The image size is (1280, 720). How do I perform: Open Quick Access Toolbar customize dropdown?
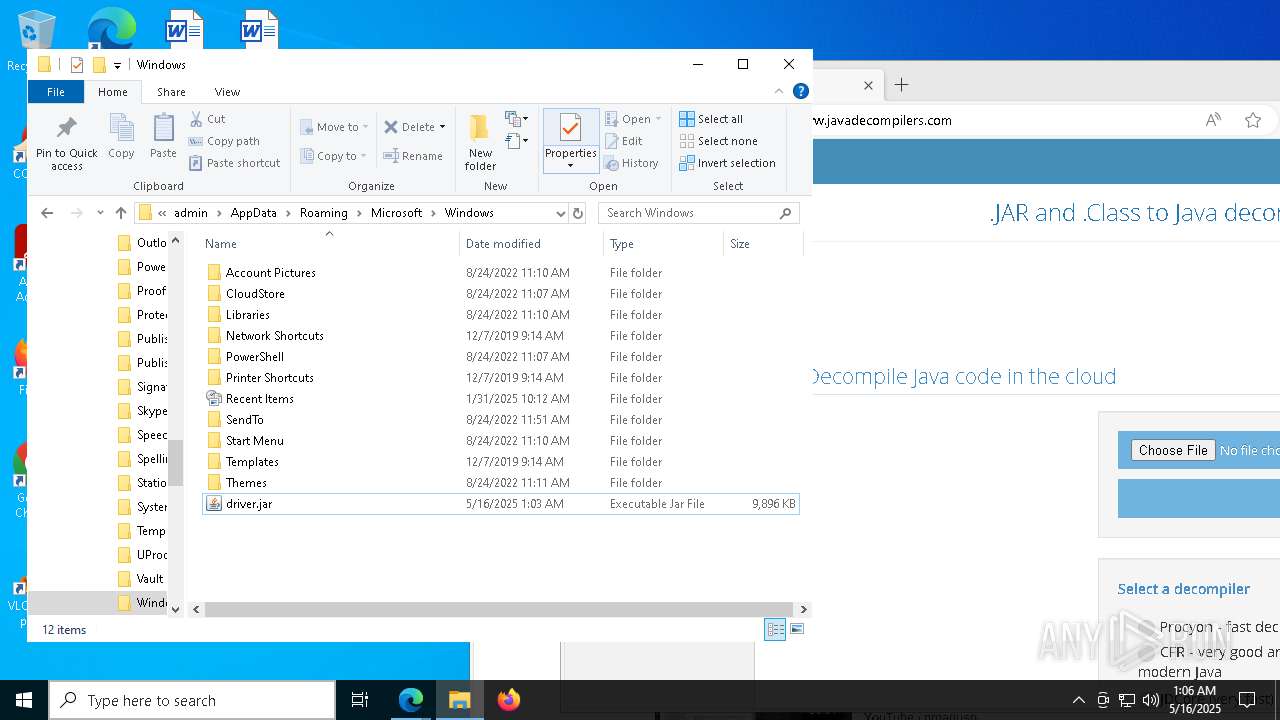click(x=117, y=65)
